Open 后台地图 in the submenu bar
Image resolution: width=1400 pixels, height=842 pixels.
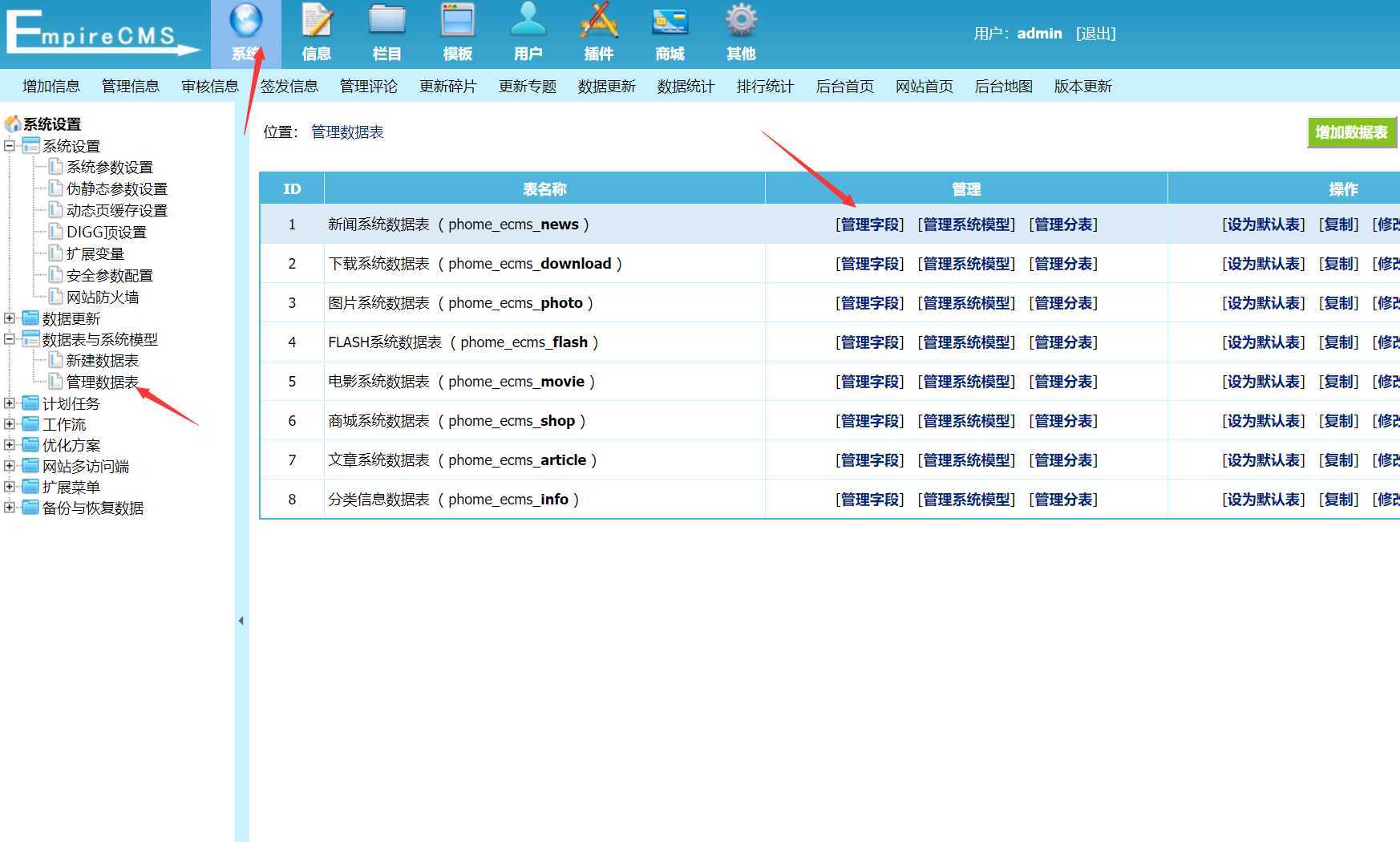coord(1004,86)
